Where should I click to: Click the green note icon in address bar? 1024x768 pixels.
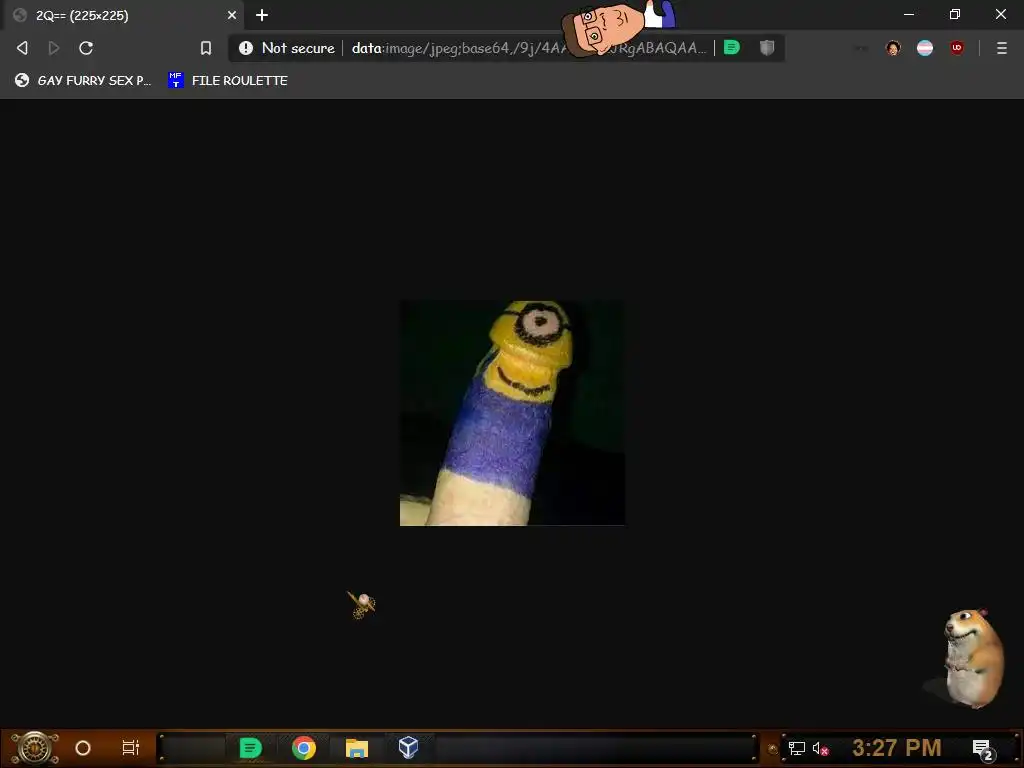pos(732,47)
